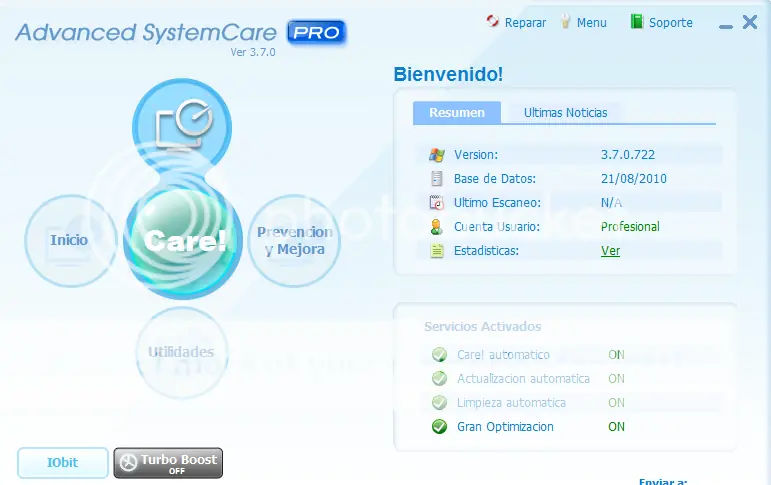
Task: Open the Soporte book icon
Action: [637, 22]
